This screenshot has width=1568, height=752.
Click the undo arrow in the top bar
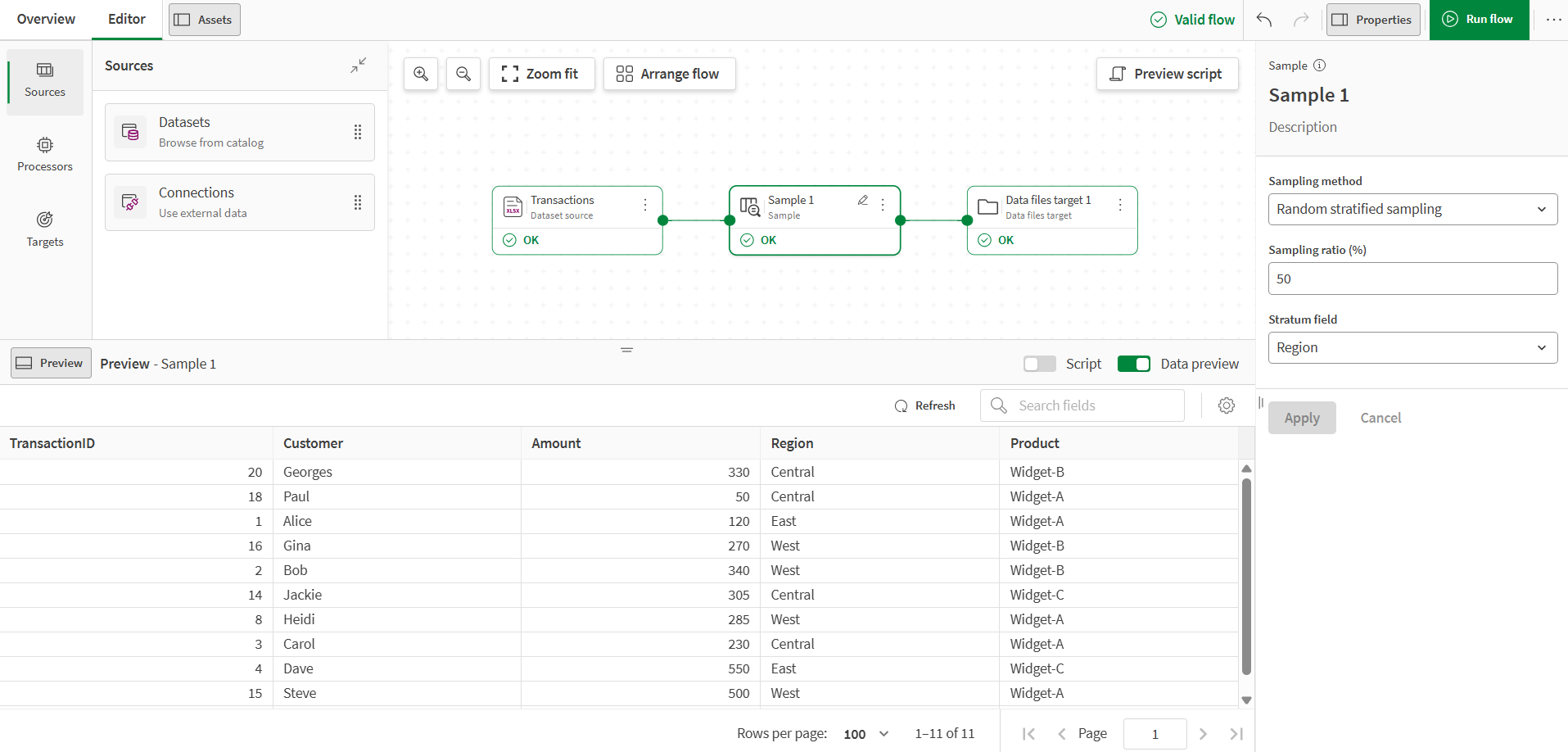(x=1263, y=19)
